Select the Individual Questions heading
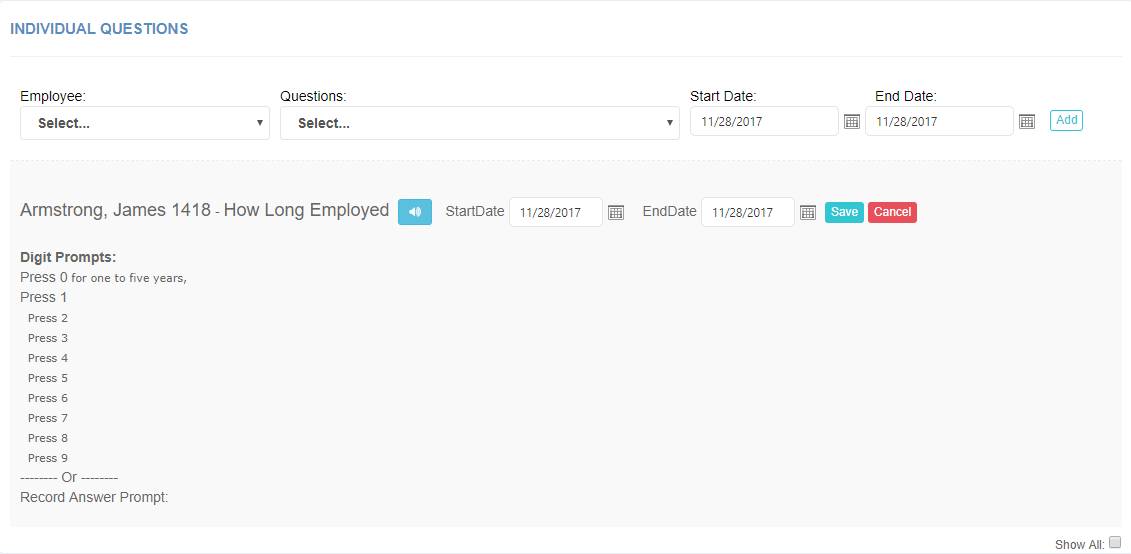This screenshot has width=1131, height=554. point(99,29)
